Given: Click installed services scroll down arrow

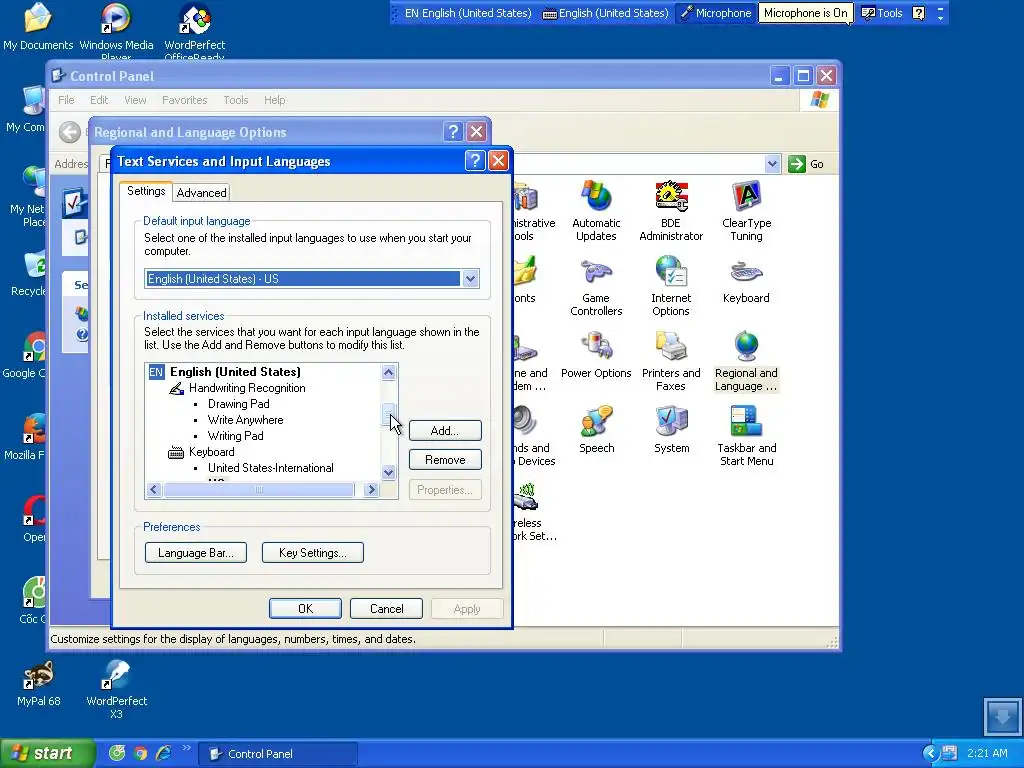Looking at the screenshot, I should [x=389, y=472].
